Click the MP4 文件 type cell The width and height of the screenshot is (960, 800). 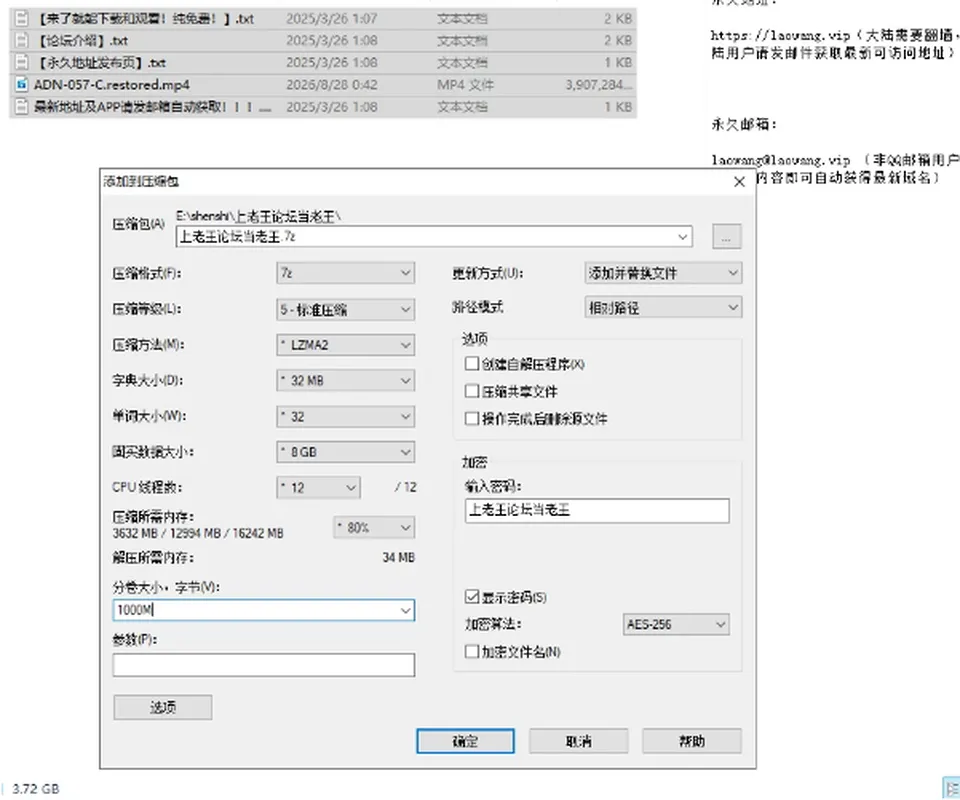(x=465, y=84)
